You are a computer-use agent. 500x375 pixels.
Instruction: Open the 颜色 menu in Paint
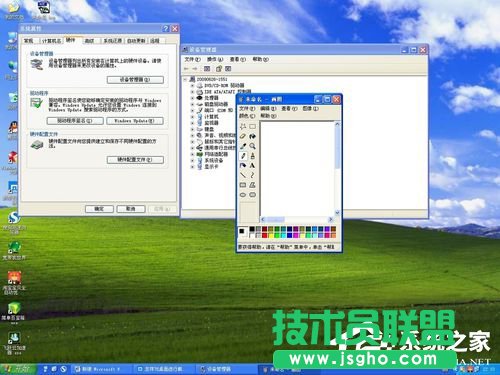click(247, 116)
